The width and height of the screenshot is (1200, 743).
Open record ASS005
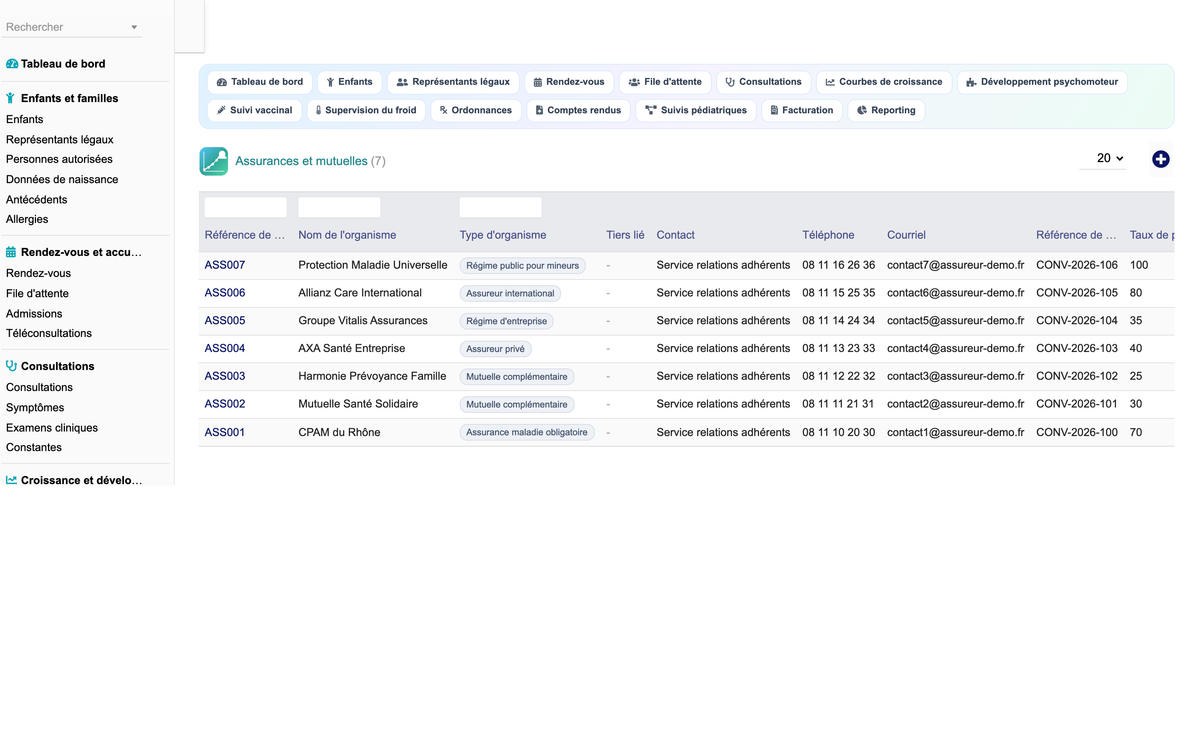[x=225, y=321]
